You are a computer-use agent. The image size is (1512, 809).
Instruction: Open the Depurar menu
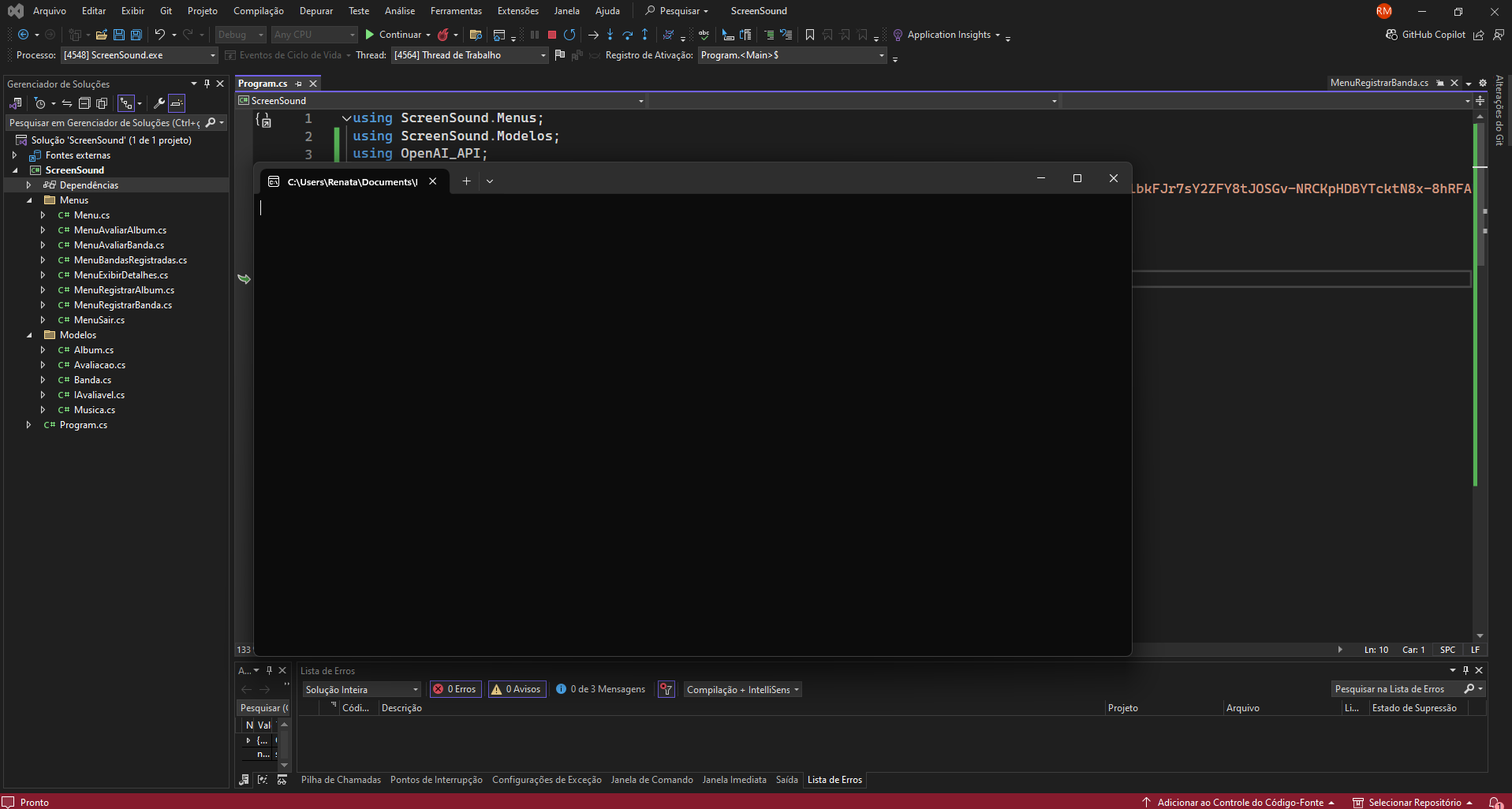pos(316,11)
